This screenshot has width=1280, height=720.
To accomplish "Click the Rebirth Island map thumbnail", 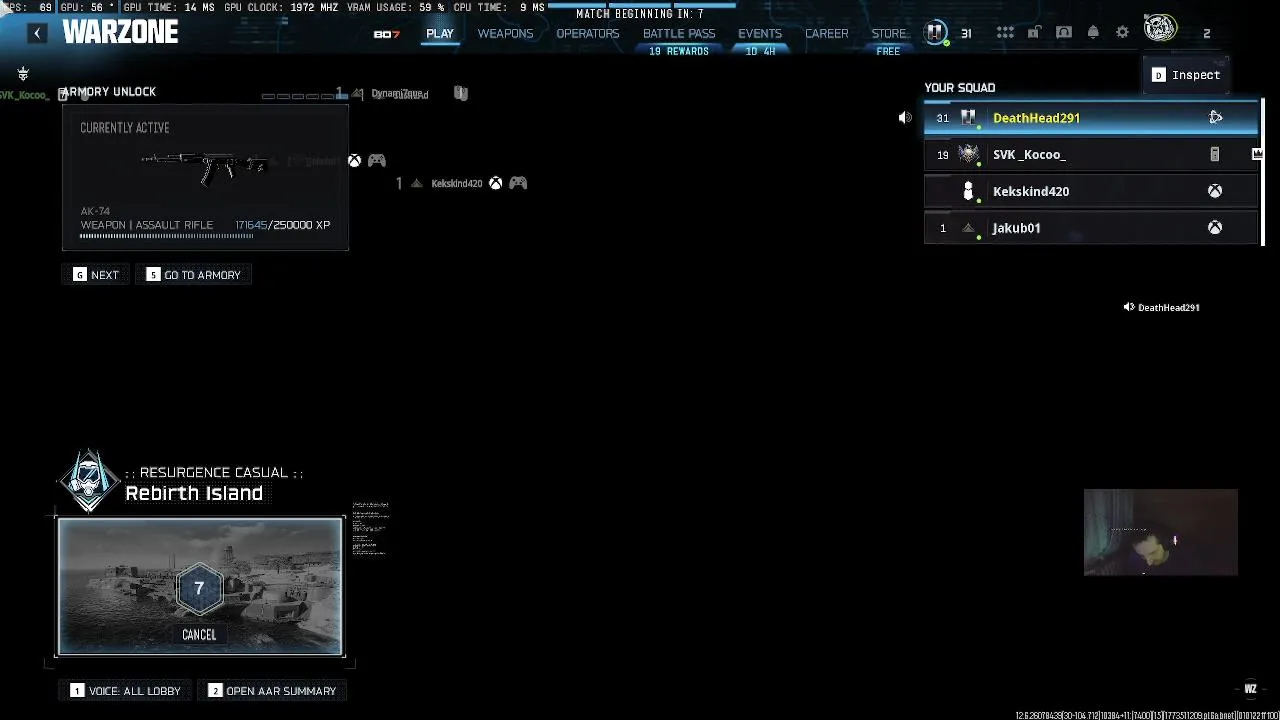I will [x=200, y=586].
